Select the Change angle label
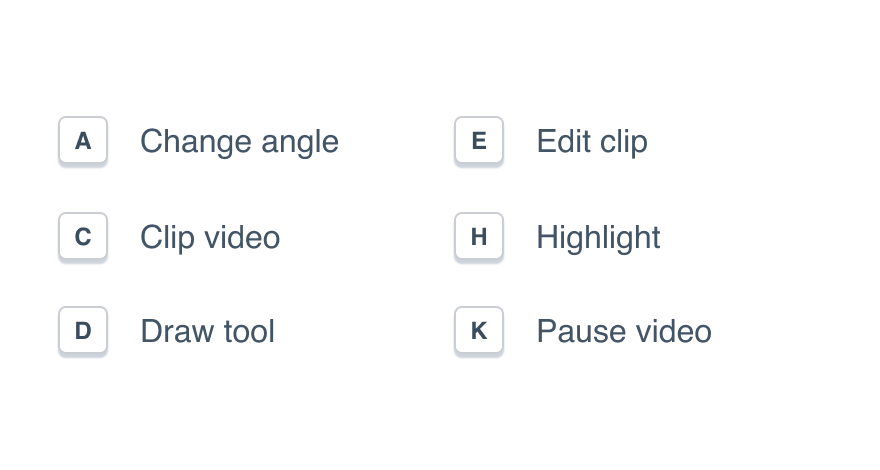 coord(239,142)
